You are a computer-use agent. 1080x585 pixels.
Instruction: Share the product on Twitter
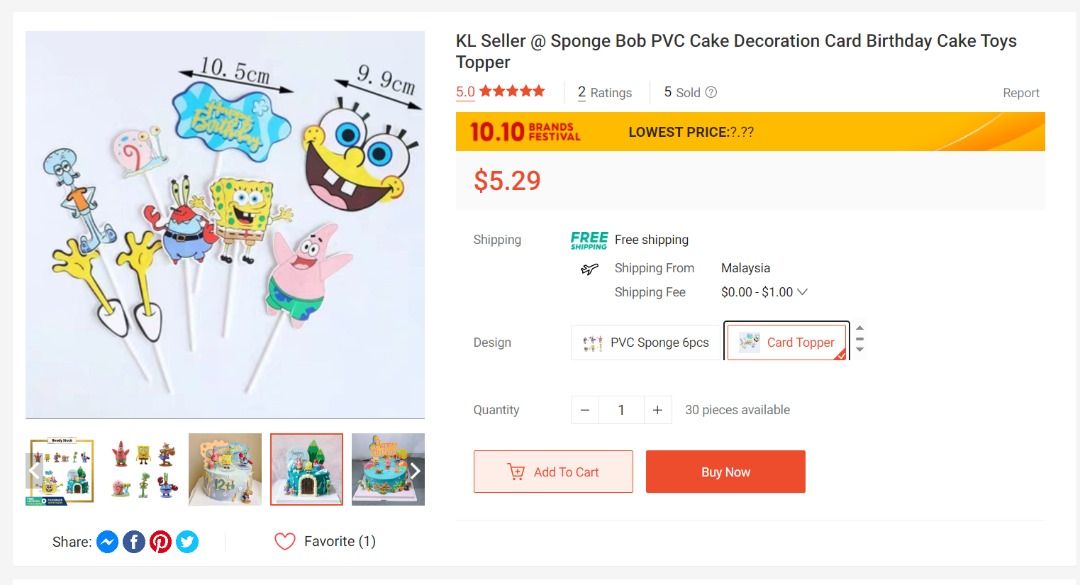185,541
